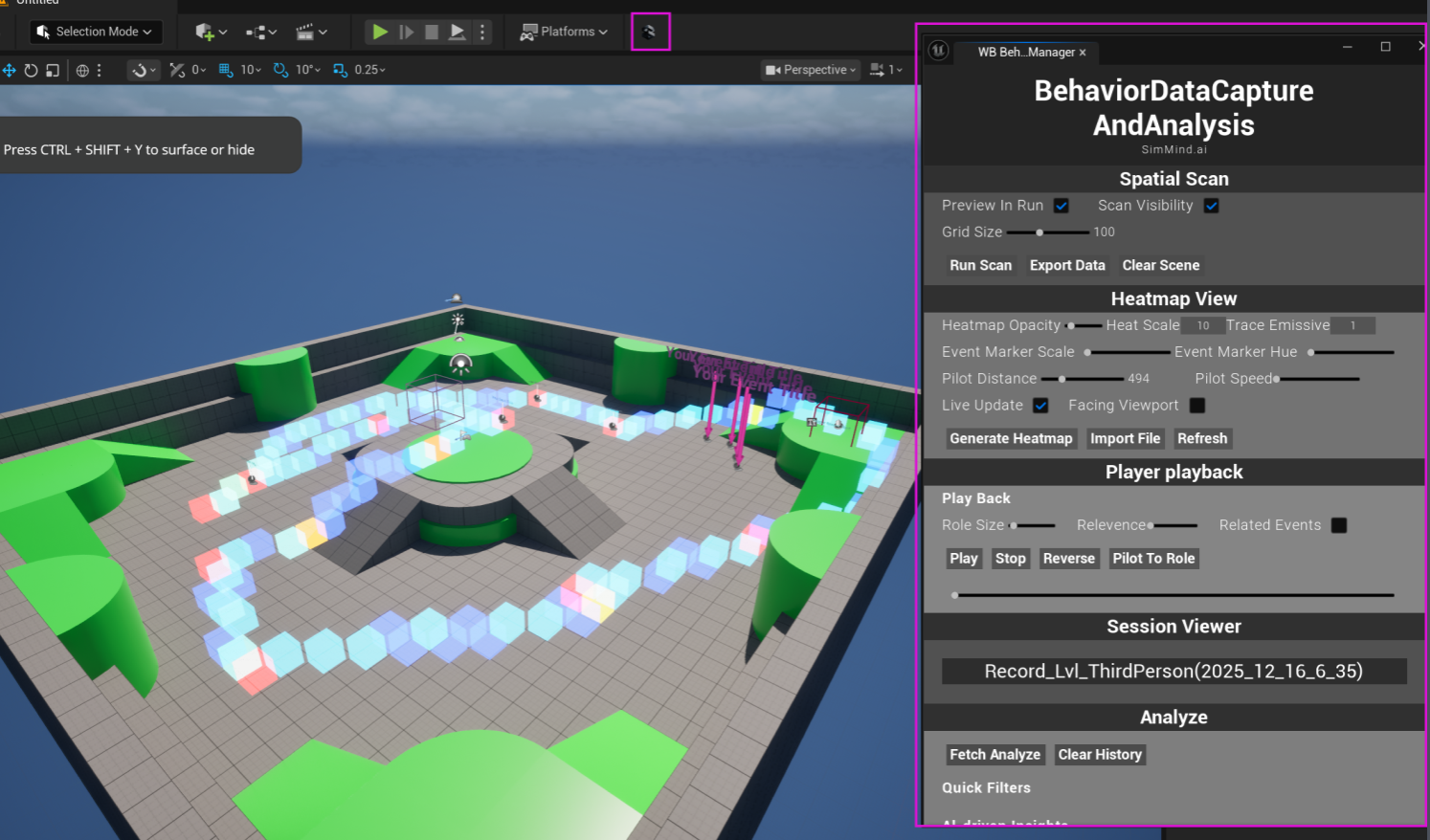The width and height of the screenshot is (1430, 840).
Task: Open the Selection Mode dropdown
Action: 95,32
